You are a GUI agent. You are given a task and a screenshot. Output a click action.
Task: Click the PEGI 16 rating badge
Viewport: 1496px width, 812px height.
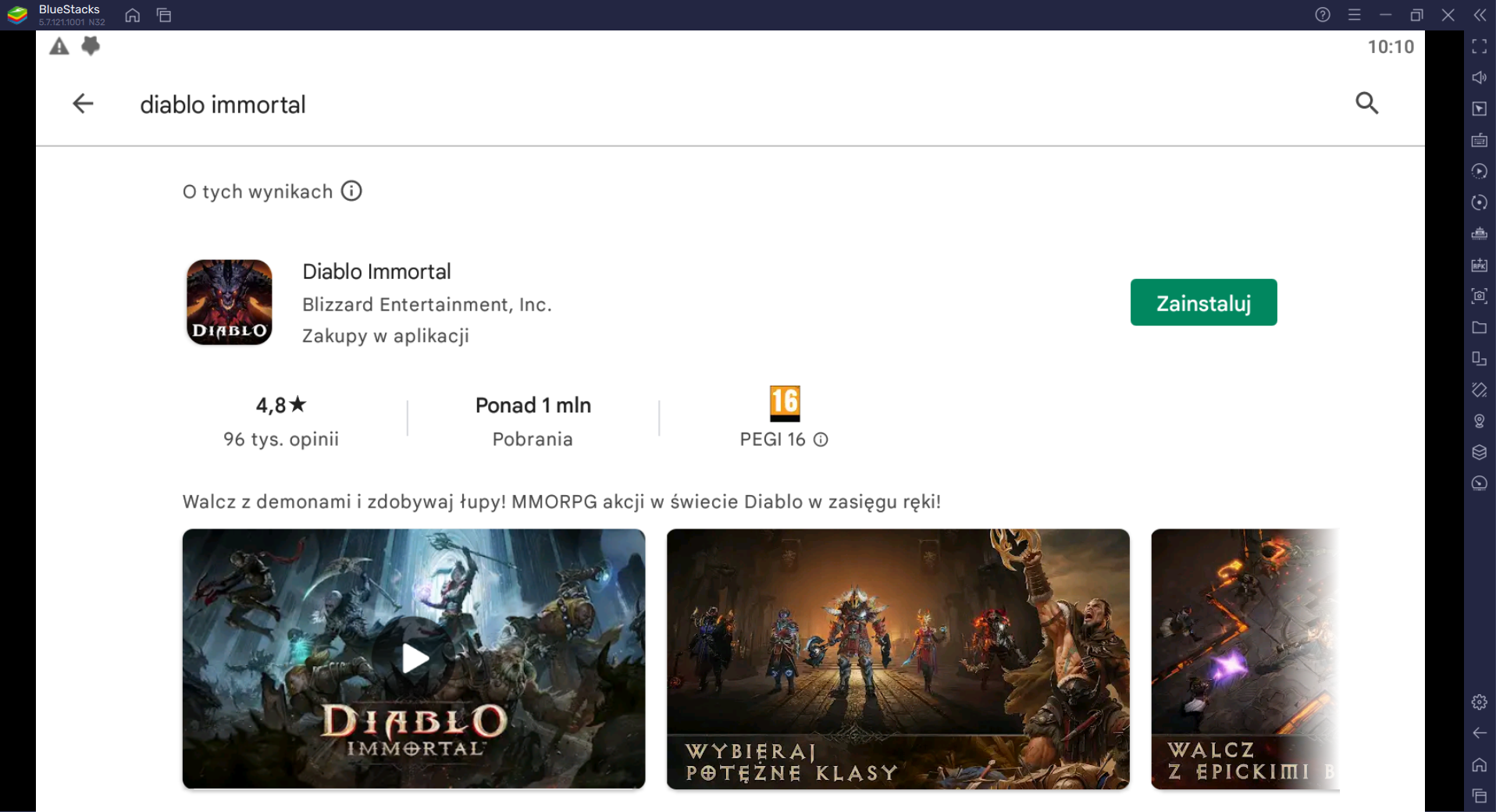coord(785,404)
